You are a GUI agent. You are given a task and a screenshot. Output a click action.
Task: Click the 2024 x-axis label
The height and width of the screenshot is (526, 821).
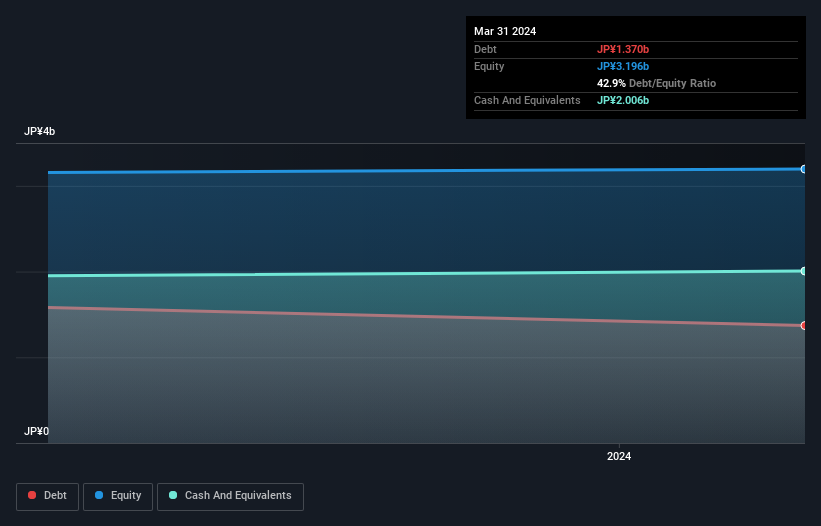click(619, 456)
